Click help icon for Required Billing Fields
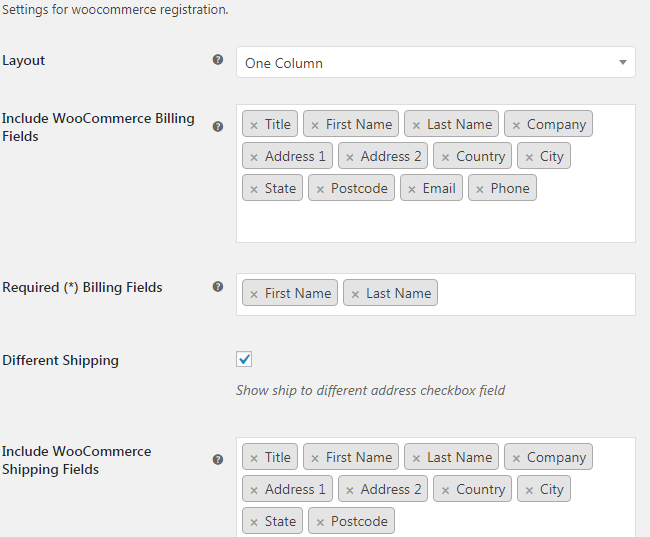 (218, 287)
